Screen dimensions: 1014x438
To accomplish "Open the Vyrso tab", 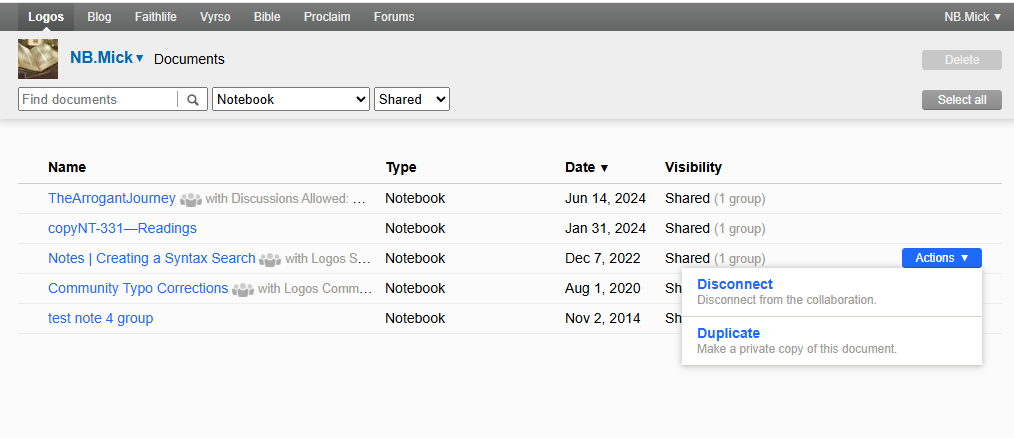I will tap(215, 17).
